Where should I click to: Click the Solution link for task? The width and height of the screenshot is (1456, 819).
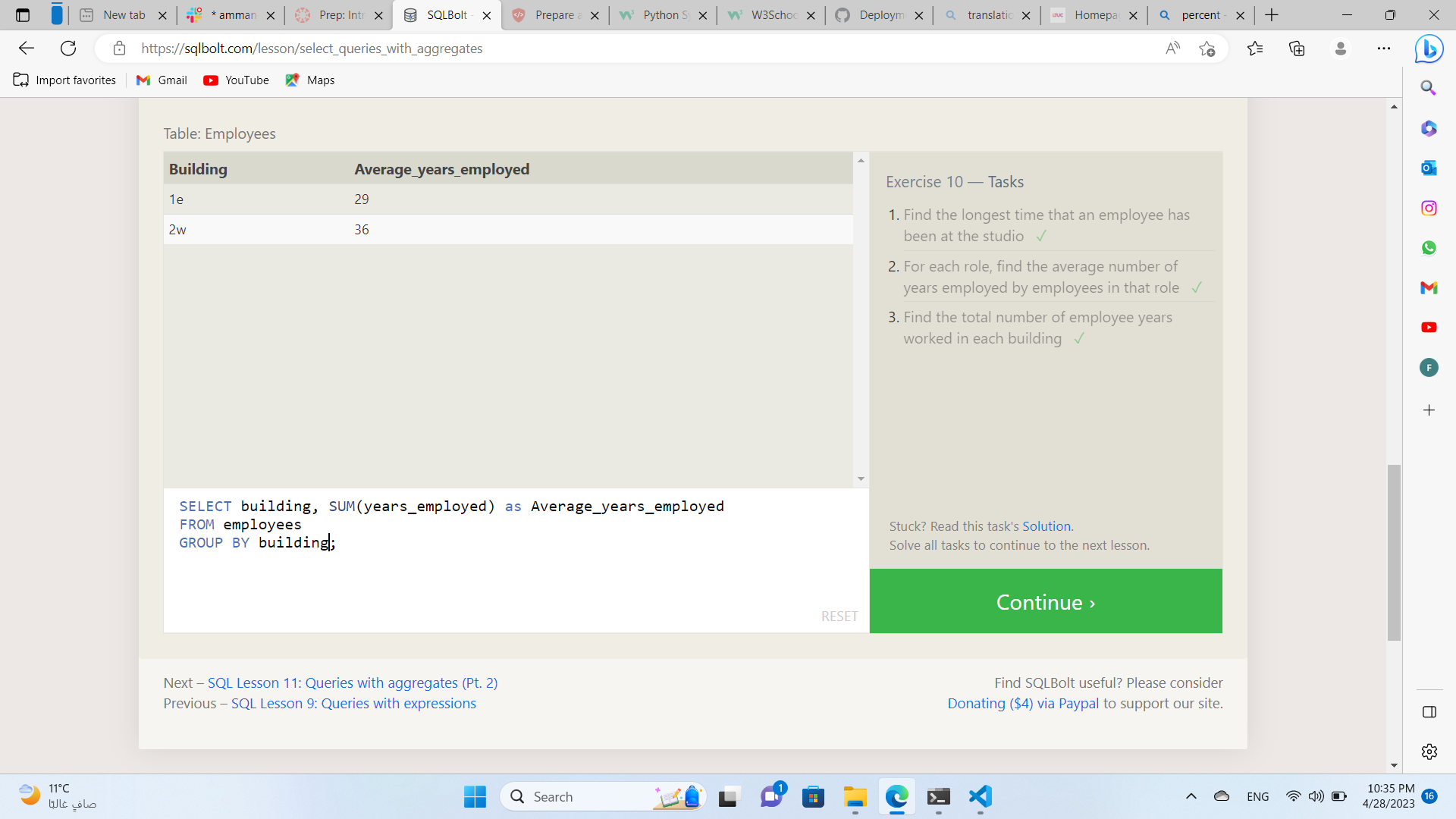point(1046,525)
